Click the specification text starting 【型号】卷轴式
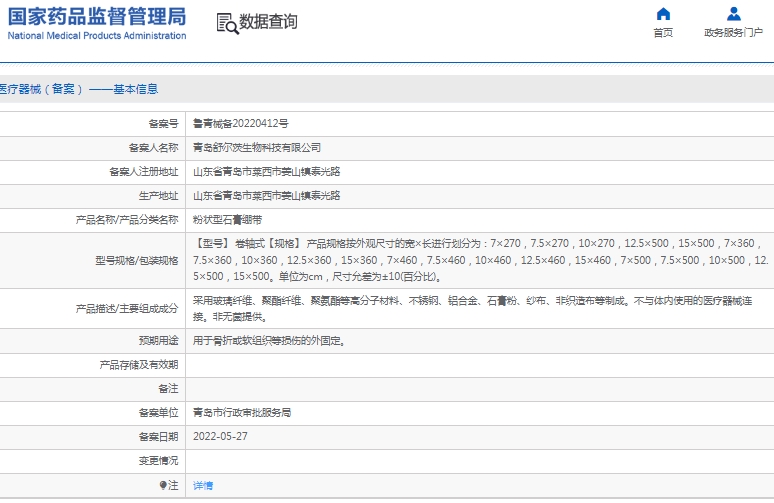The height and width of the screenshot is (503, 774). tap(481, 260)
